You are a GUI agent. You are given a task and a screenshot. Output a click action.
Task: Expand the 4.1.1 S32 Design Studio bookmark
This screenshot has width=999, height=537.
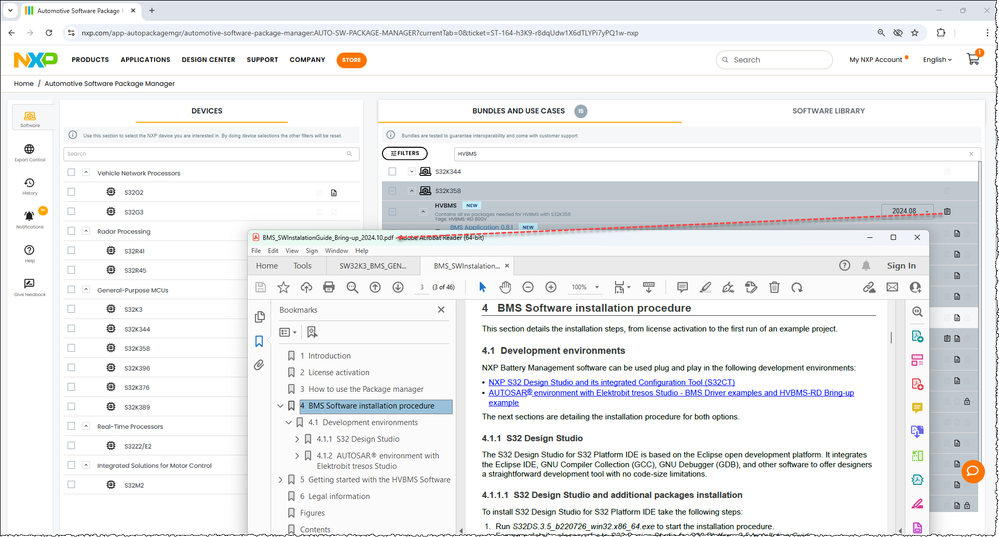point(297,439)
